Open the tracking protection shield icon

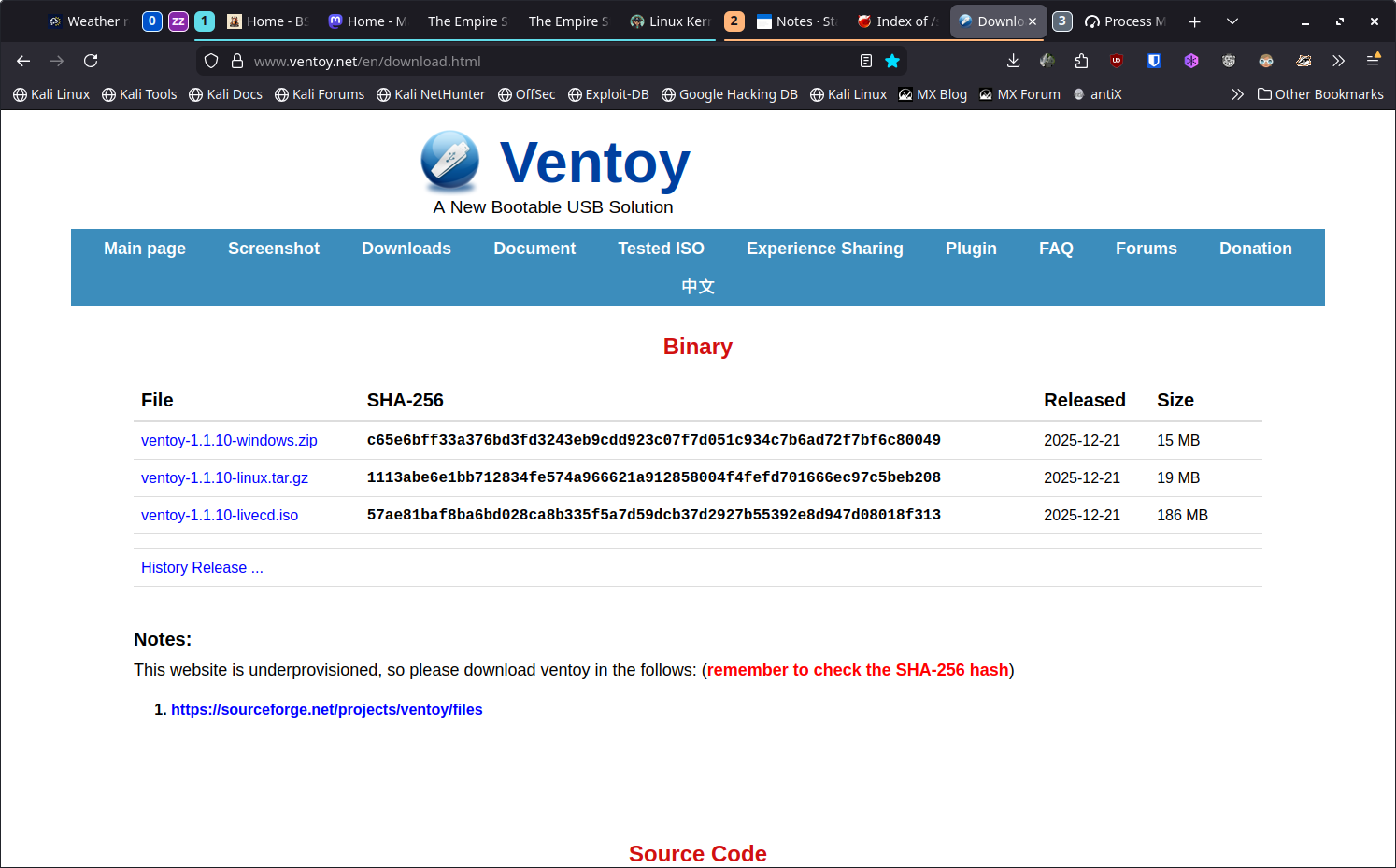pos(211,61)
